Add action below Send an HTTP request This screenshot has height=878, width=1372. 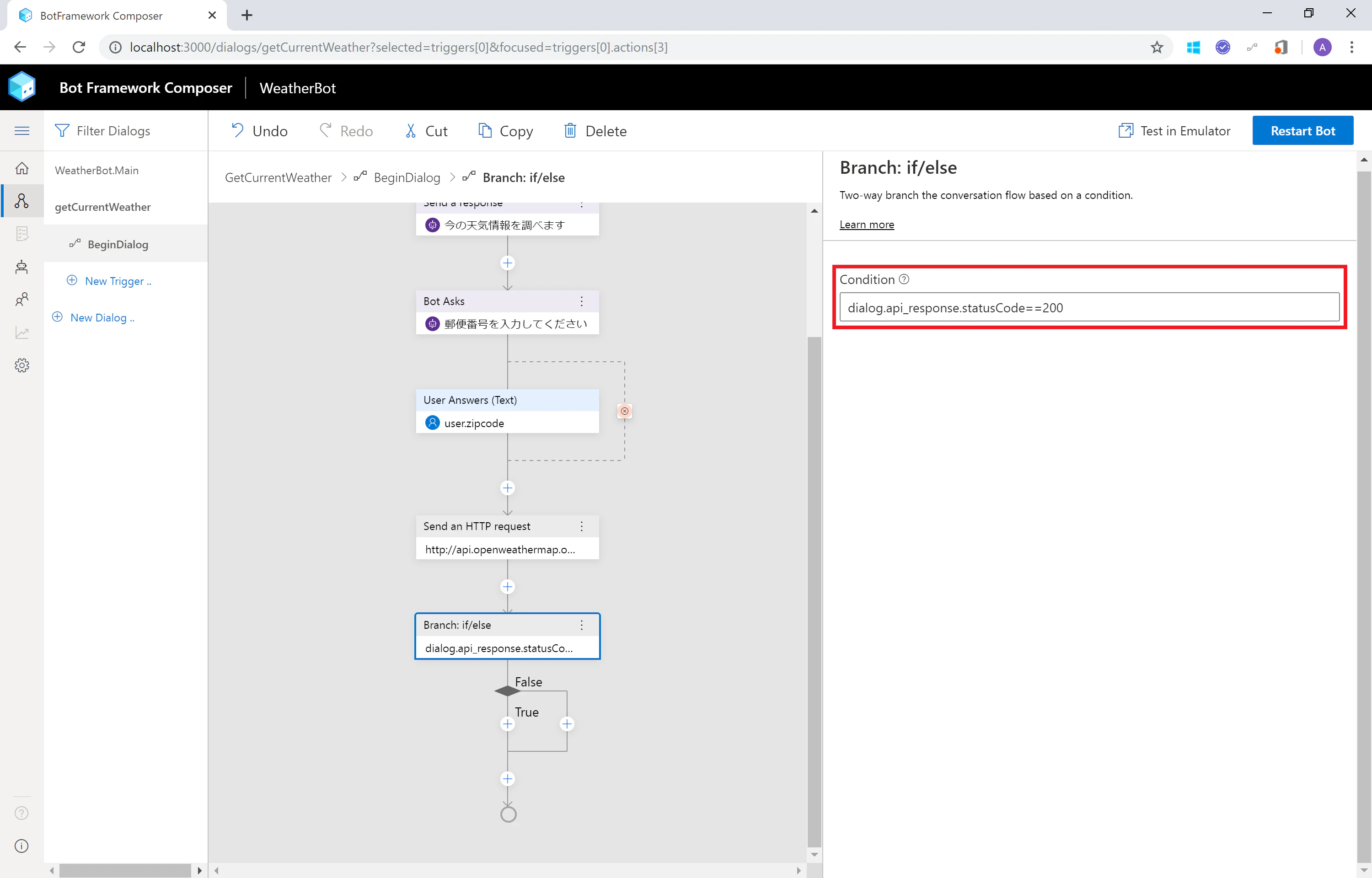[x=507, y=587]
